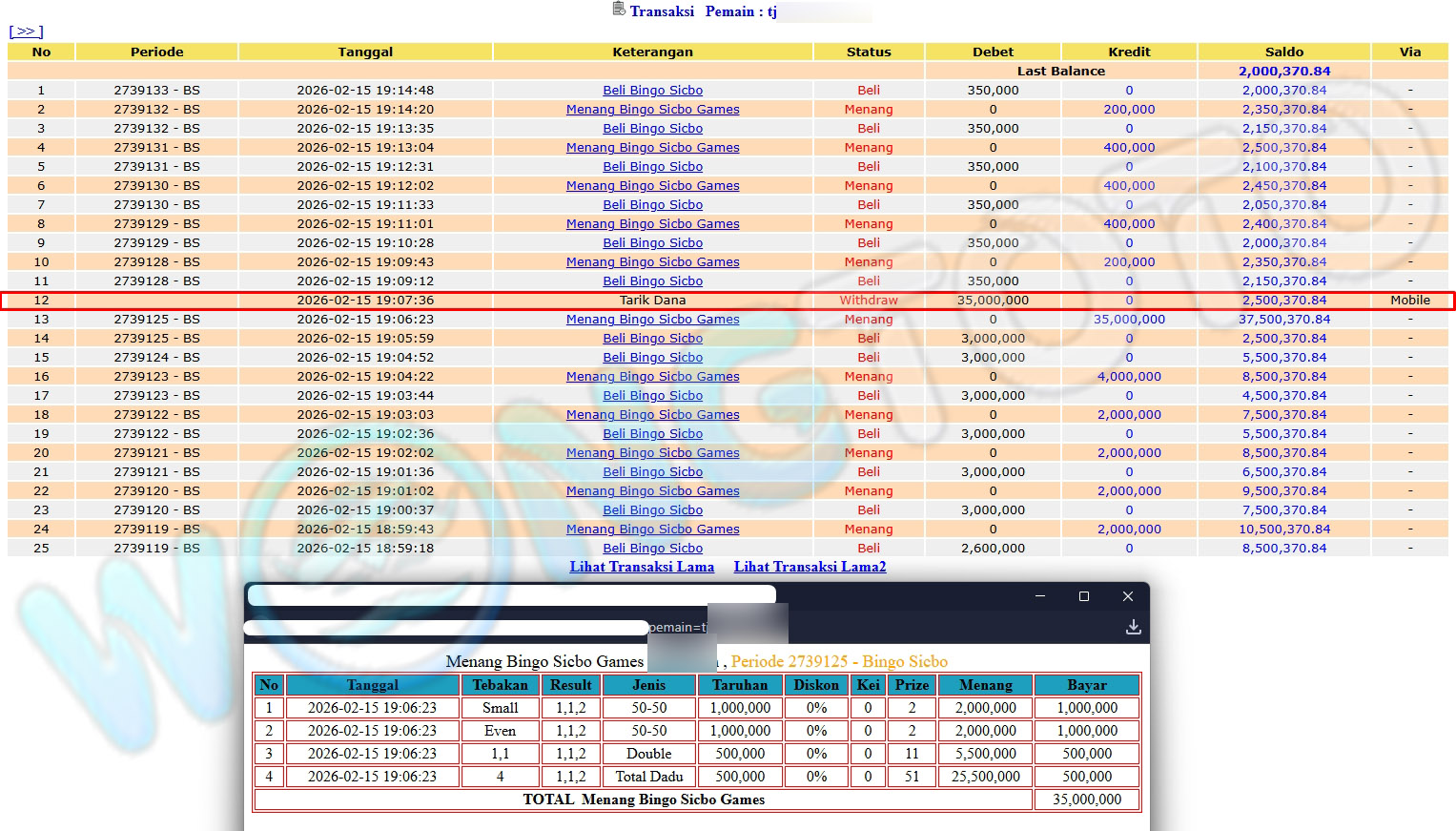Open Lihat Transaksi Lama2 link
The height and width of the screenshot is (831, 1456).
810,567
